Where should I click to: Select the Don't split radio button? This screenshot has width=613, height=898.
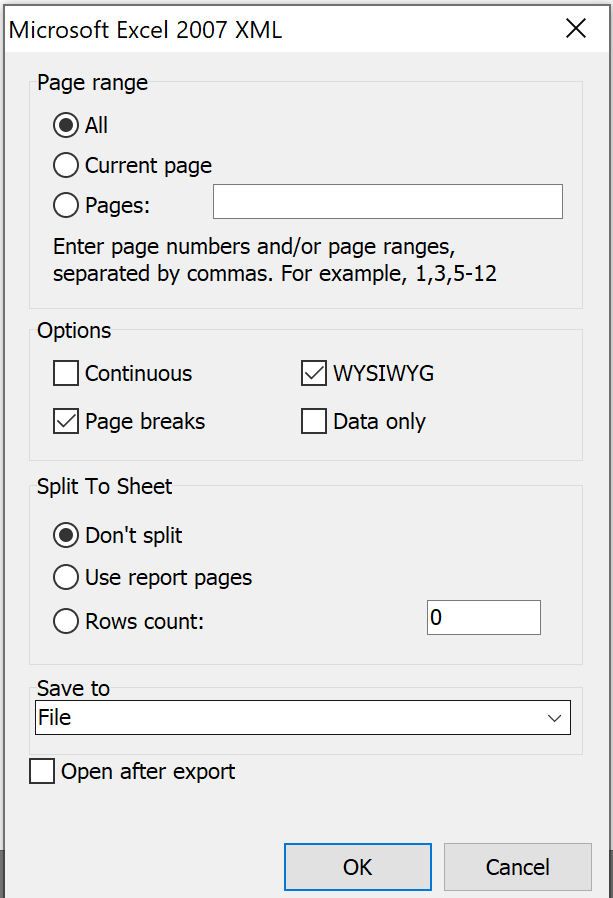[66, 535]
